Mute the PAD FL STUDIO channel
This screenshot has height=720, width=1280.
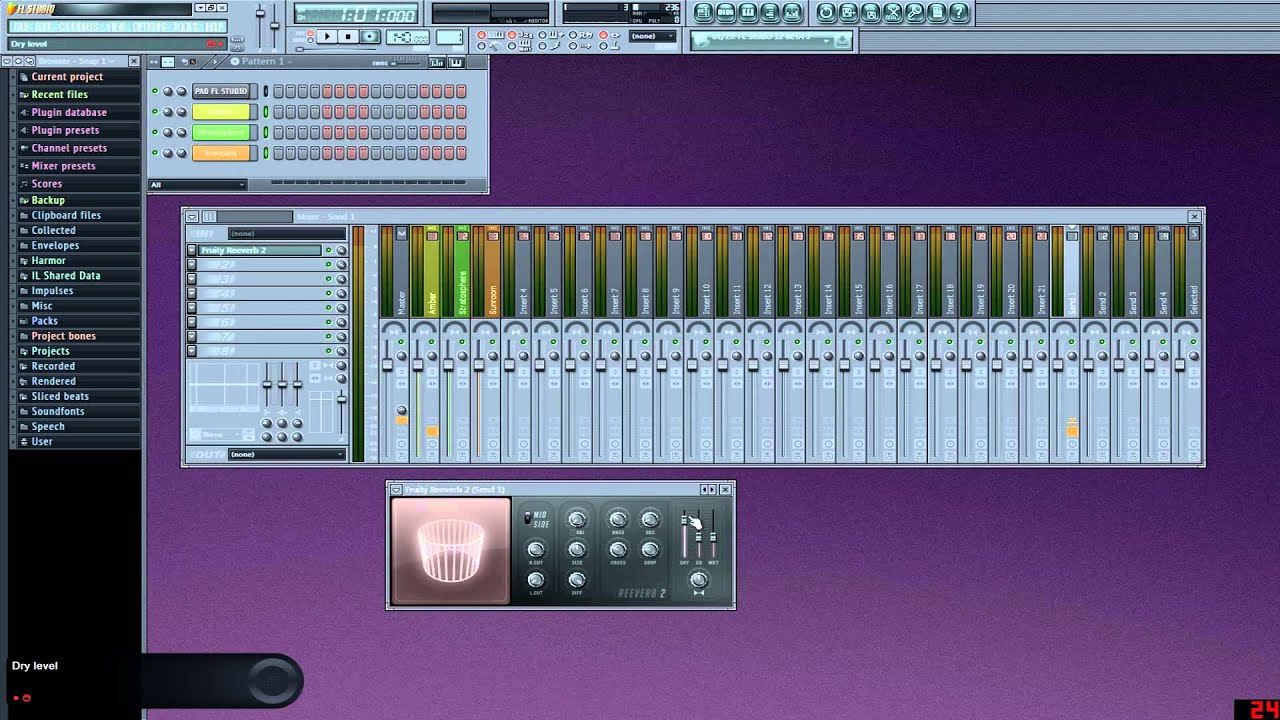click(155, 91)
